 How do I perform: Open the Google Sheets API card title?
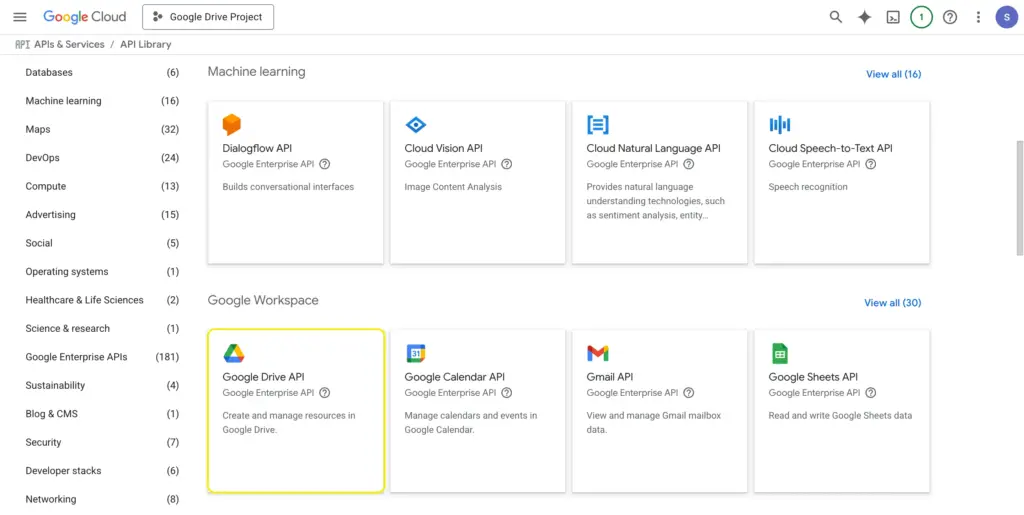pos(813,377)
